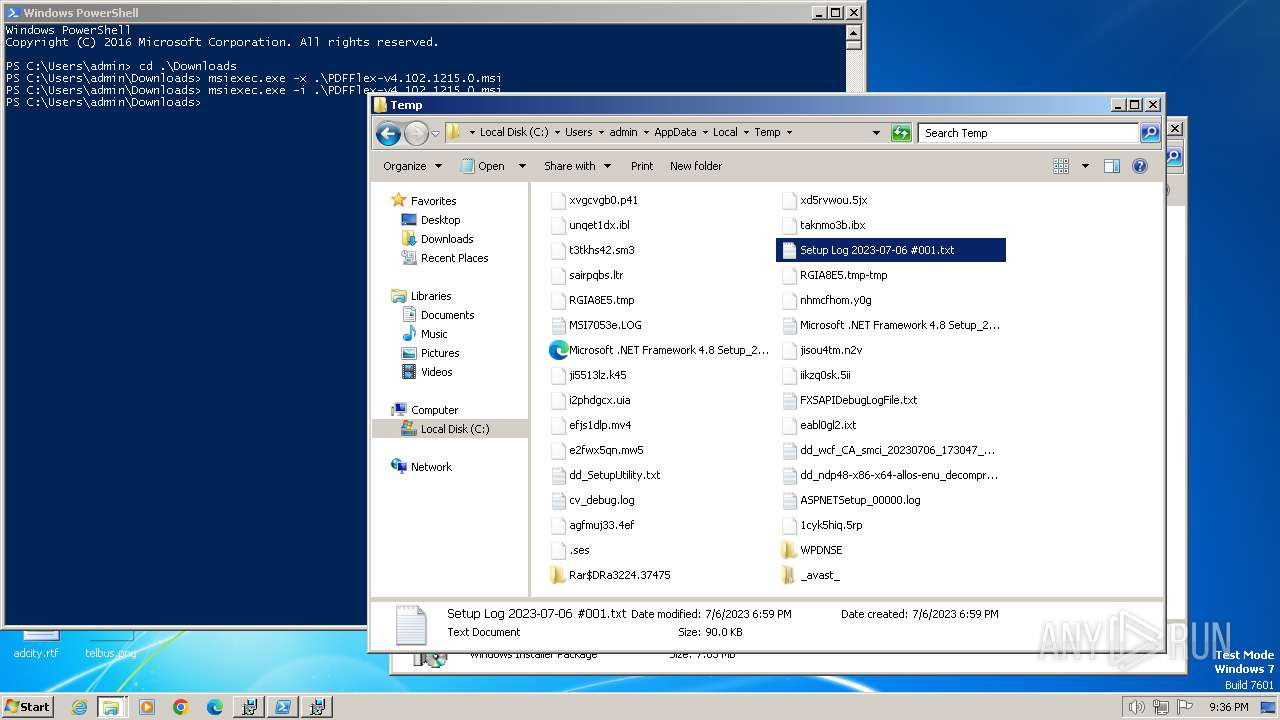Click Users in the address breadcrumb

click(578, 132)
